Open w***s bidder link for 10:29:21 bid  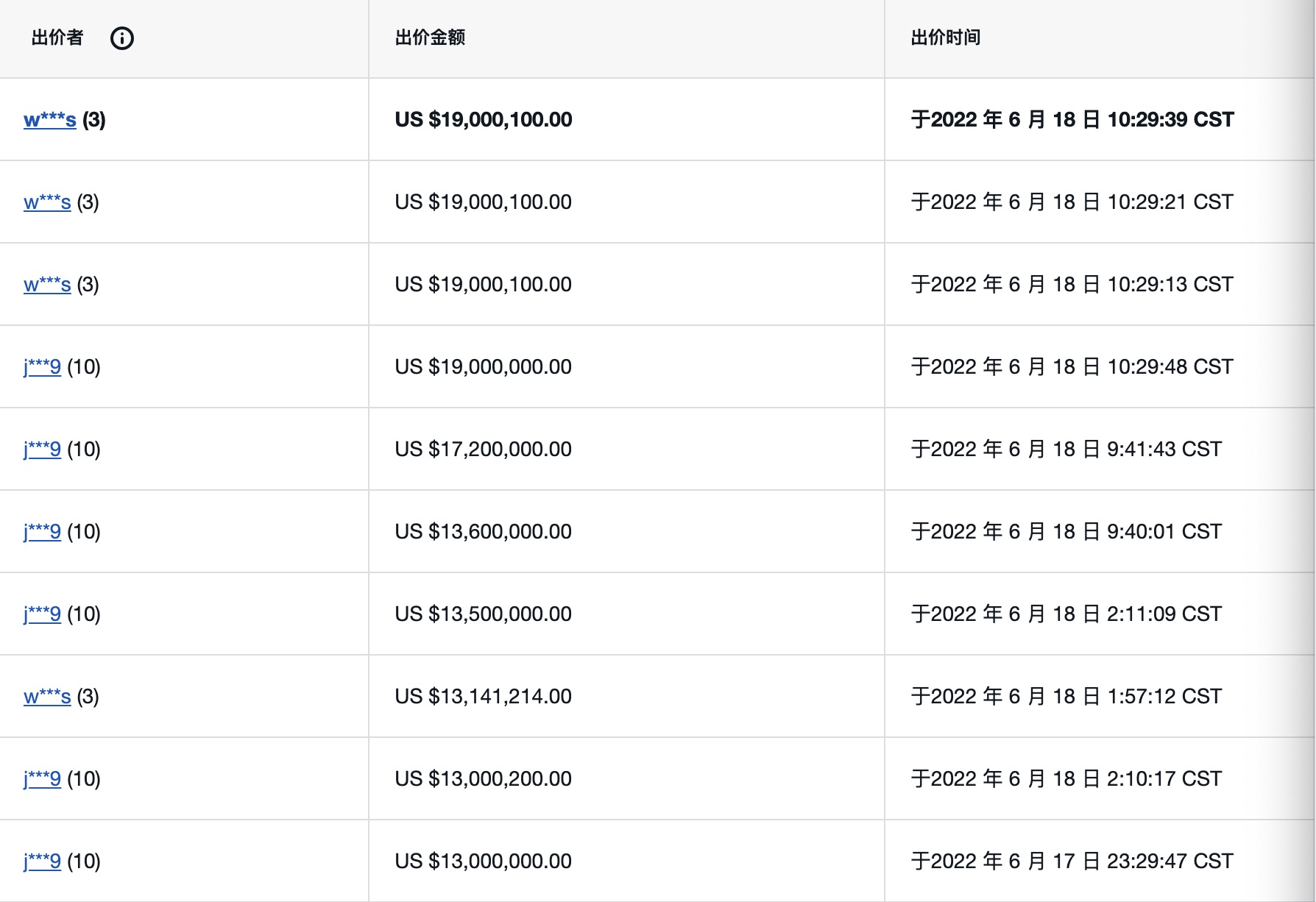tap(47, 202)
